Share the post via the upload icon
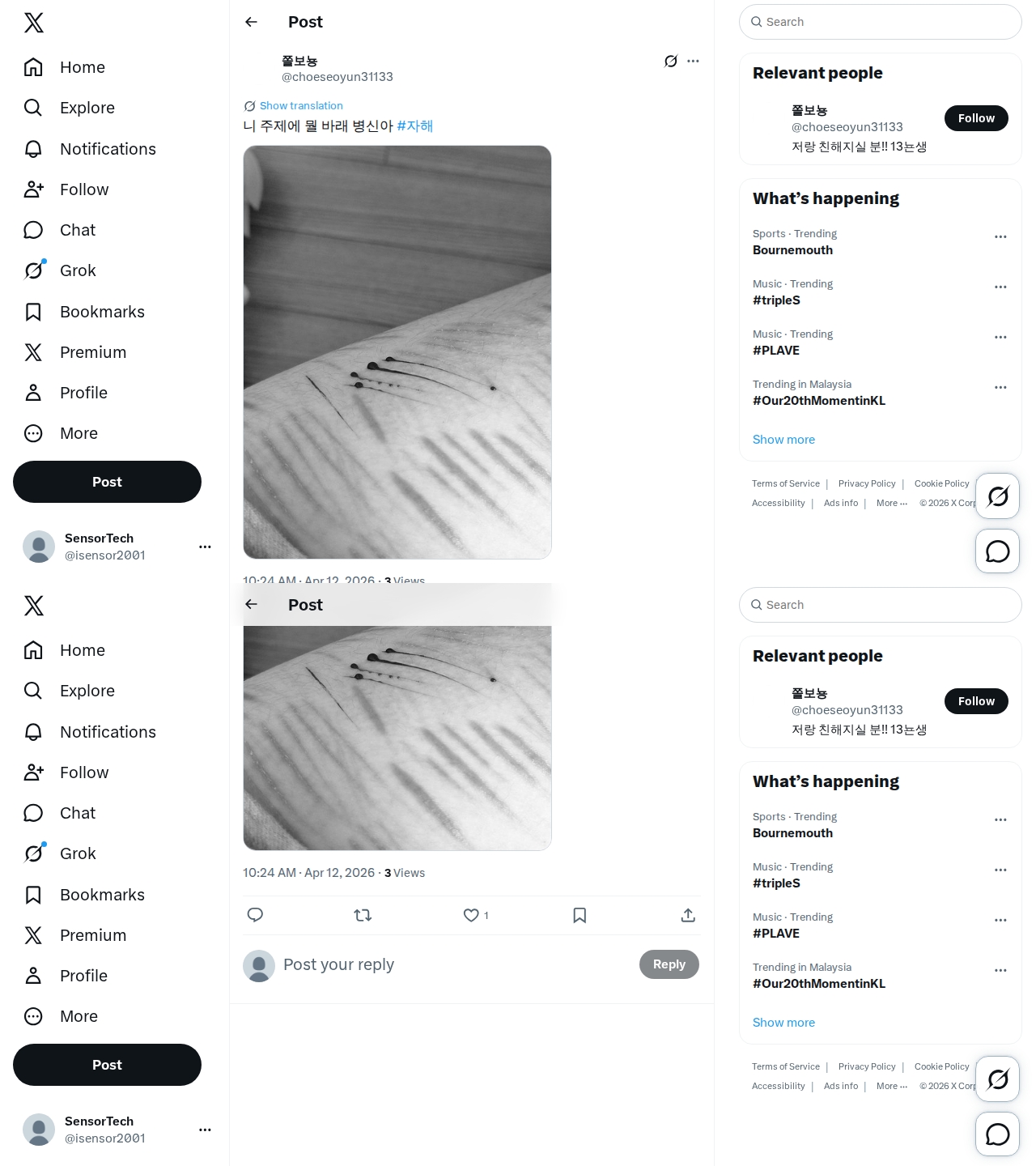 click(x=688, y=915)
